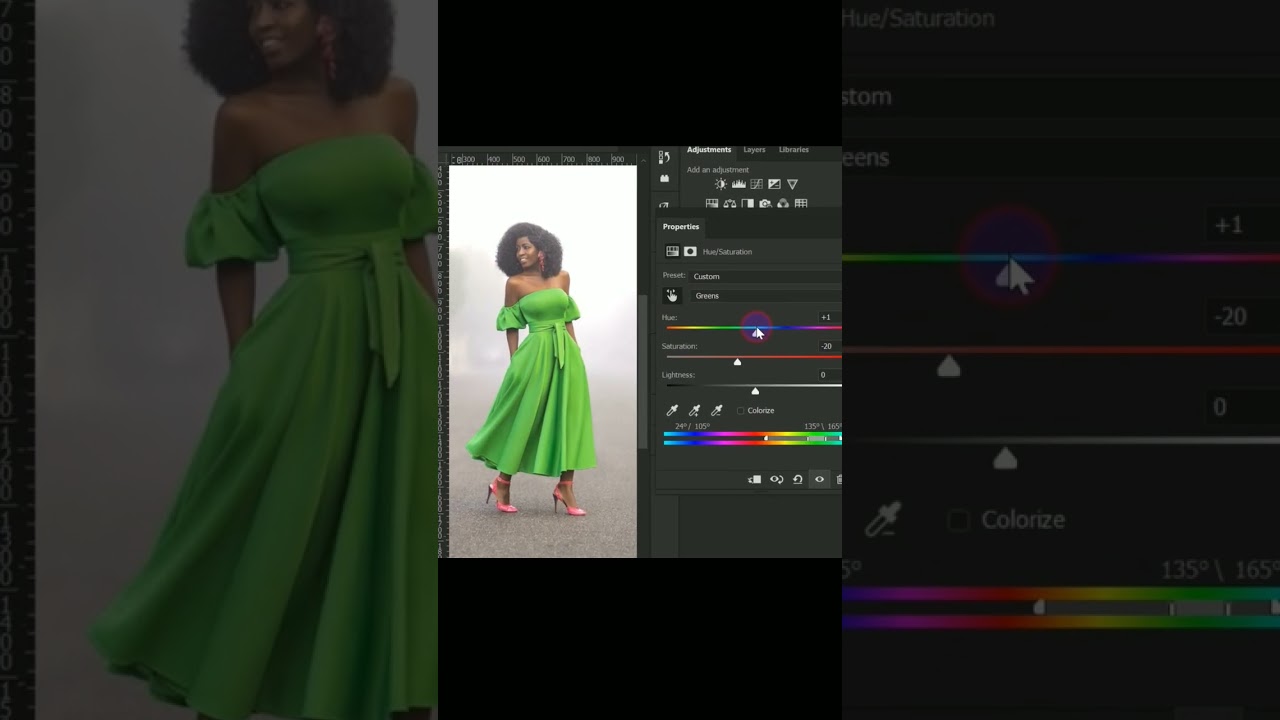Add a Color Lookup adjustment
The image size is (1280, 720).
(x=801, y=204)
